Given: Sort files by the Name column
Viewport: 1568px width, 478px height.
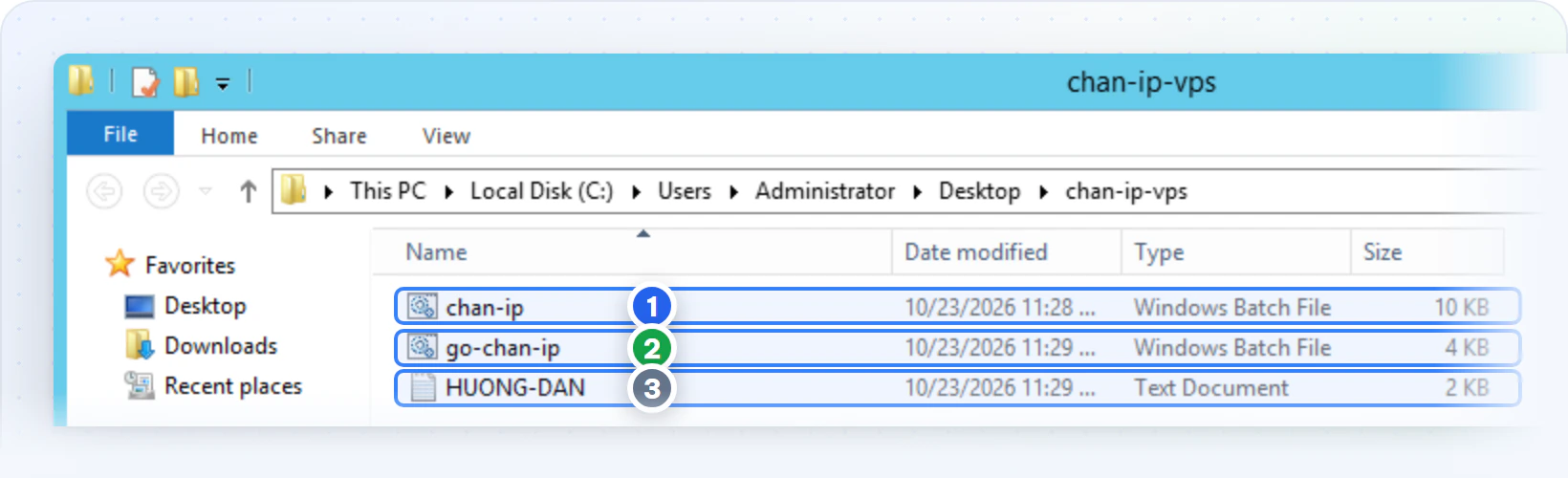Looking at the screenshot, I should pos(633,252).
